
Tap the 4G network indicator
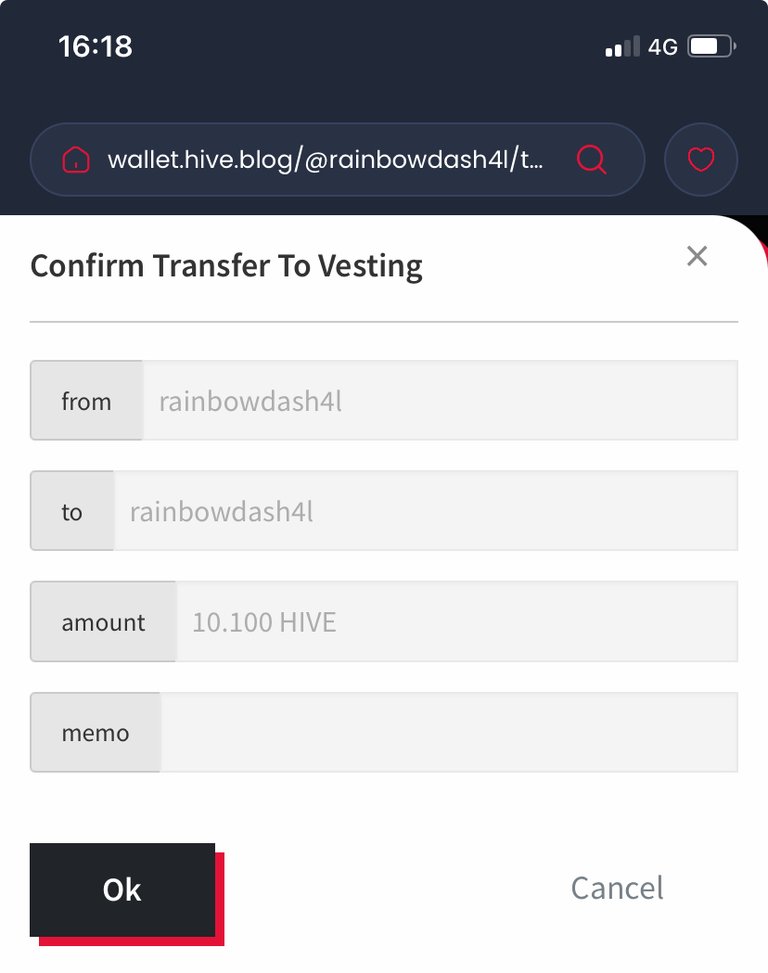pos(663,47)
